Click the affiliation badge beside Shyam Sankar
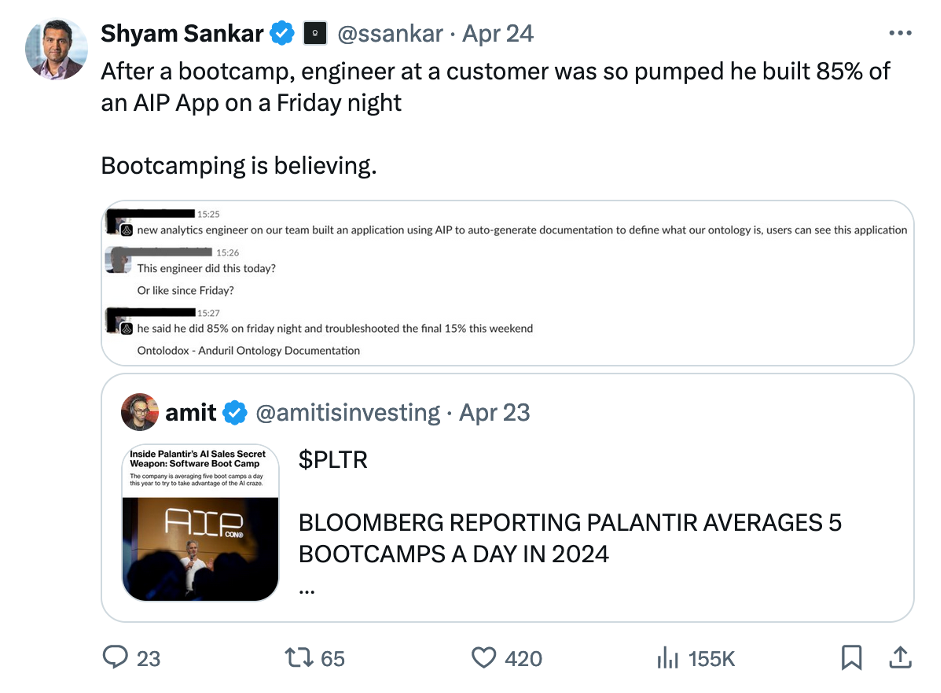This screenshot has height=693, width=941. click(x=315, y=33)
